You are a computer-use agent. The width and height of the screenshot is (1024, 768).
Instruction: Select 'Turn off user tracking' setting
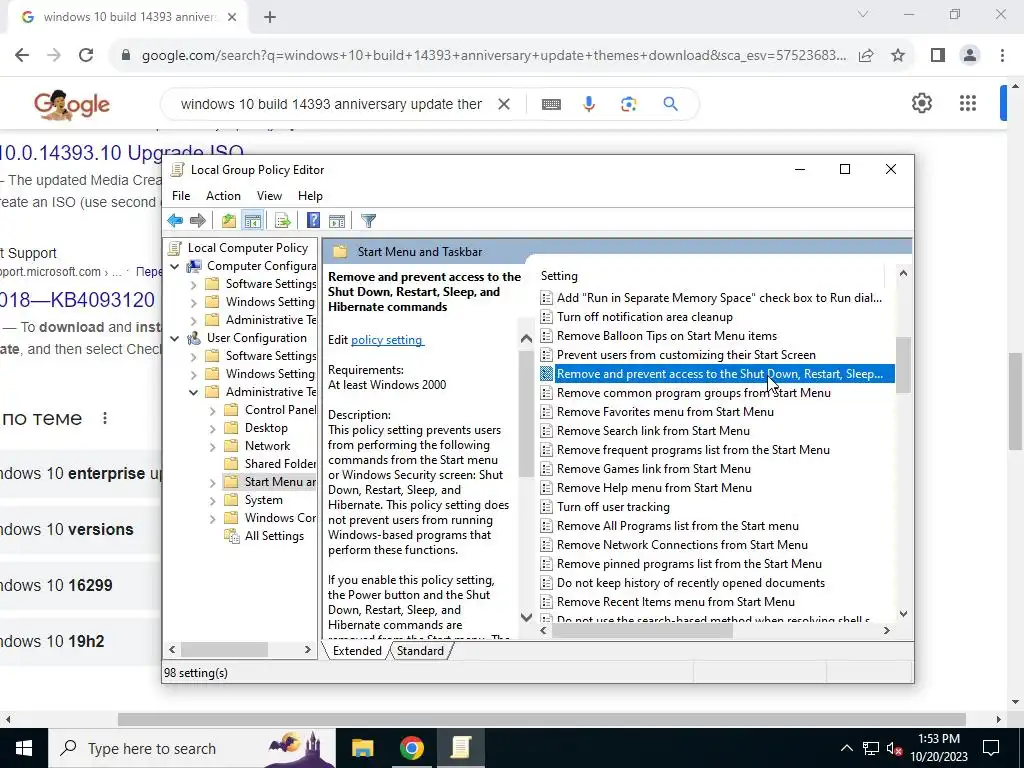[613, 507]
